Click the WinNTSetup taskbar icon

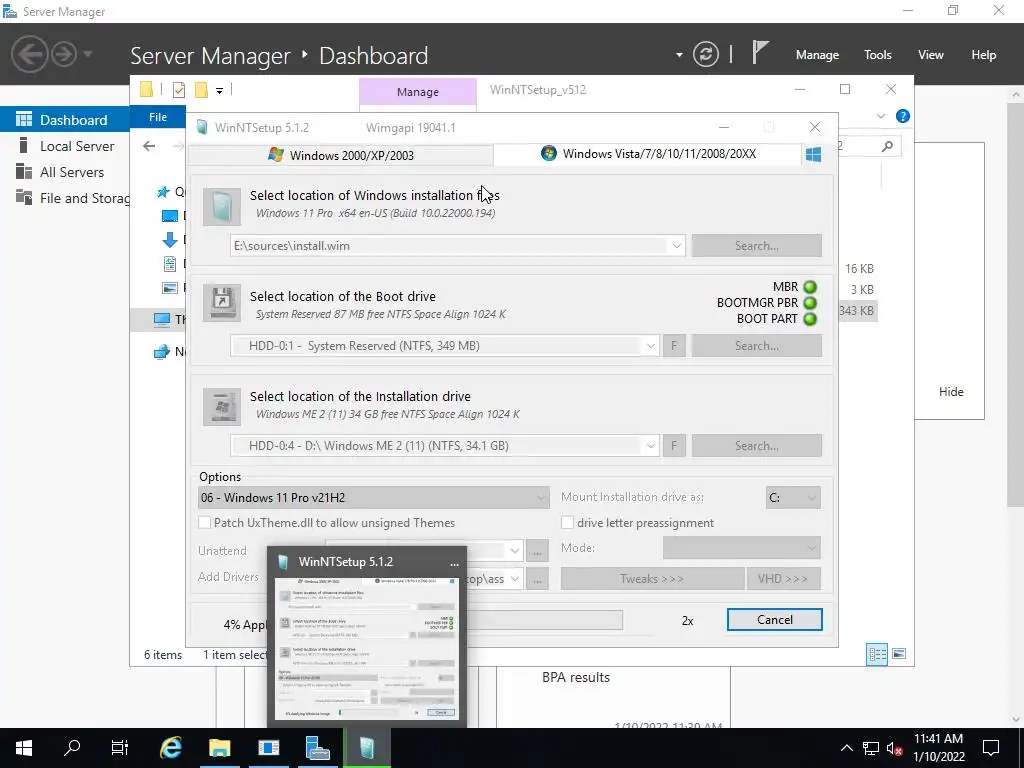(x=367, y=748)
